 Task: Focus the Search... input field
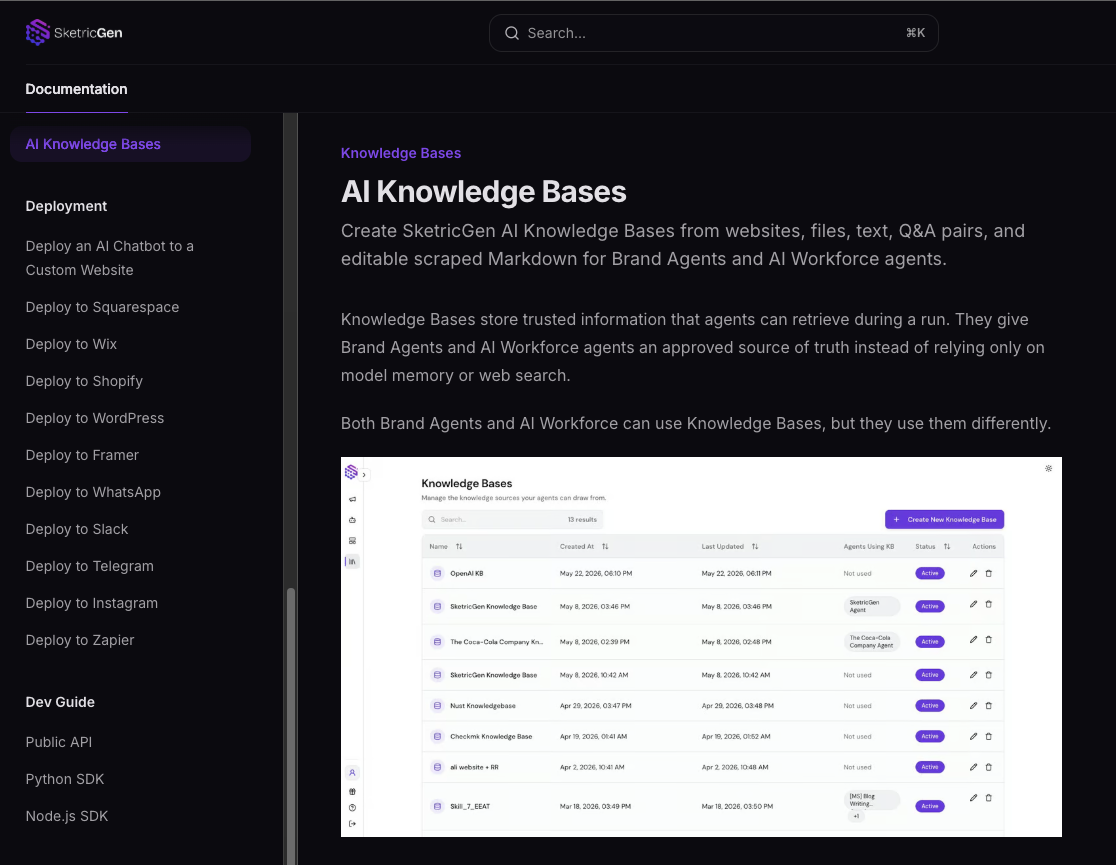click(713, 33)
